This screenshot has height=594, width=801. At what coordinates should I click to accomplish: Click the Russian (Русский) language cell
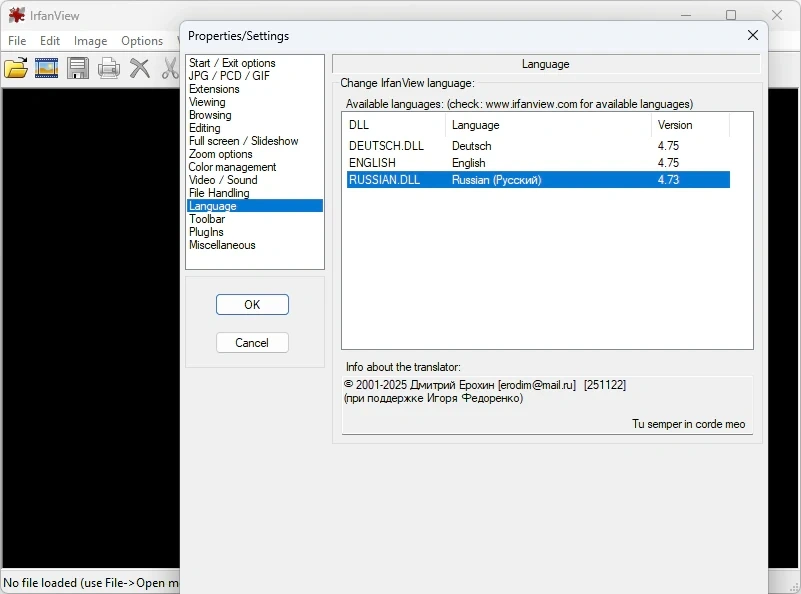(497, 180)
